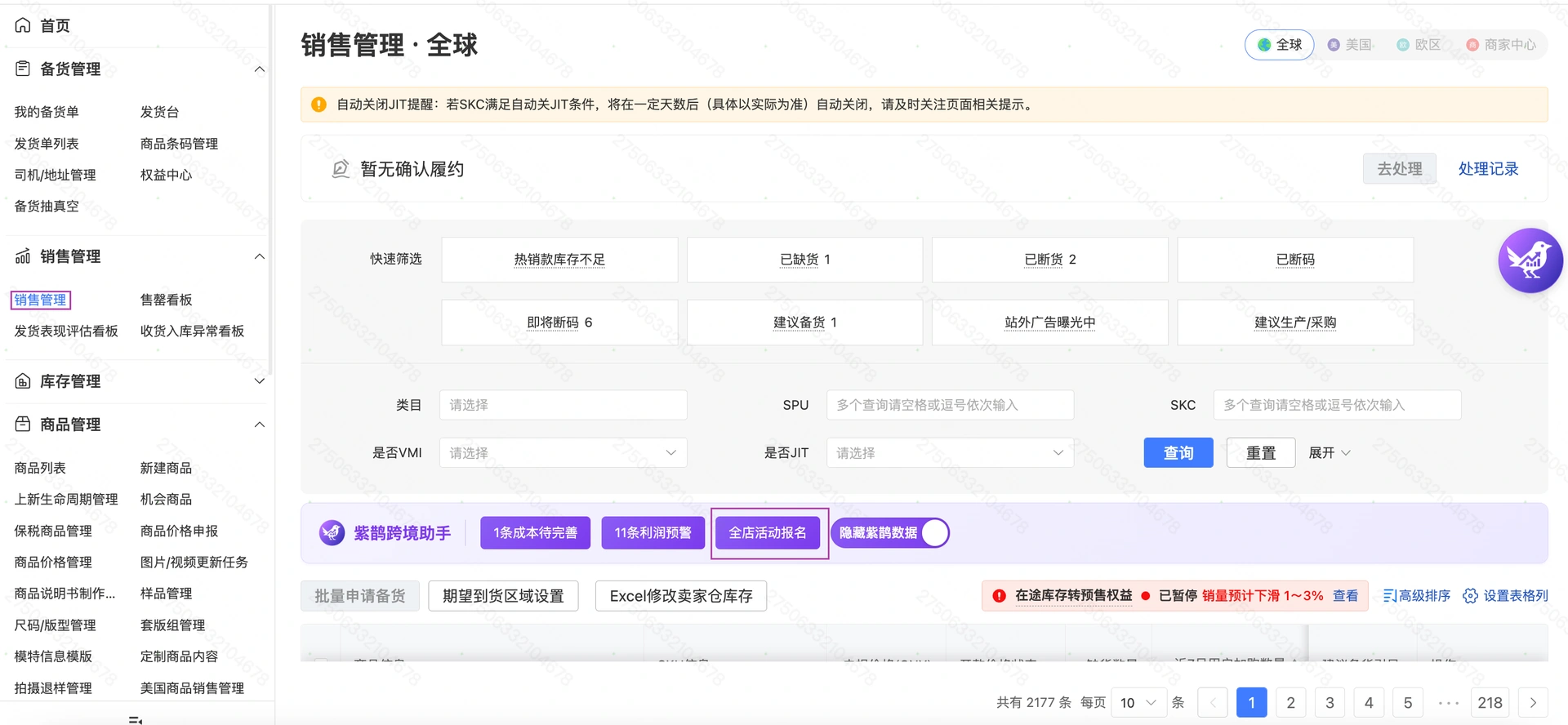Open the floating purple bird assistant
The height and width of the screenshot is (725, 1568).
tap(1530, 260)
